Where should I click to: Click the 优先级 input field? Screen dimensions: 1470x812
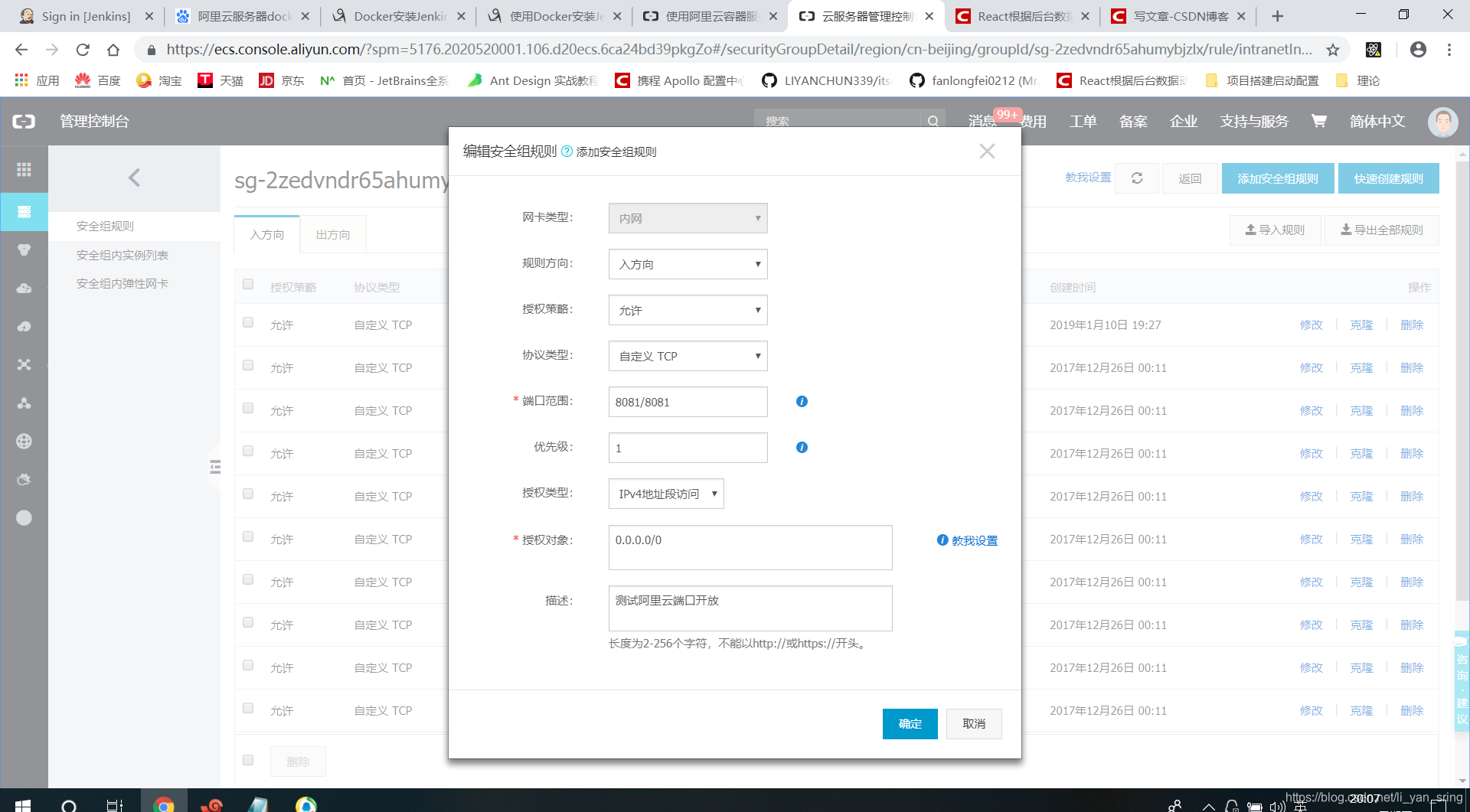pyautogui.click(x=688, y=448)
